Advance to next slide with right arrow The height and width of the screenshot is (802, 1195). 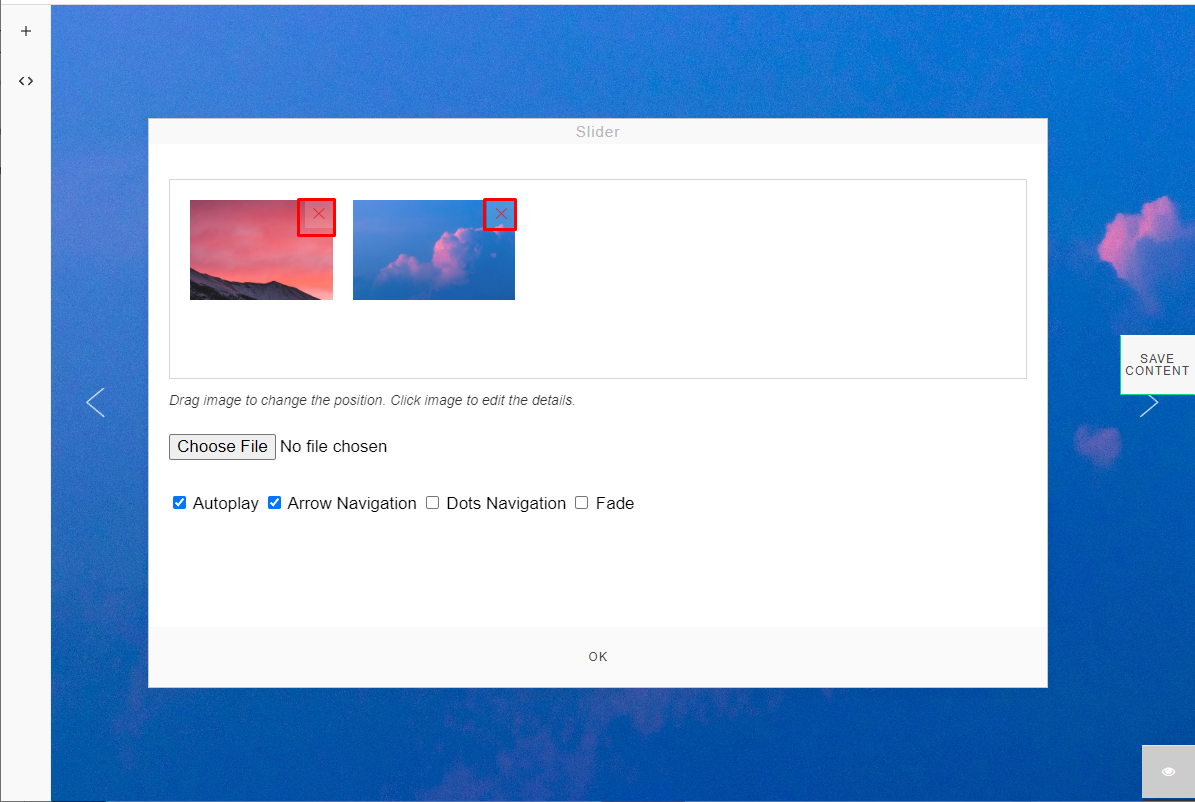point(1149,404)
